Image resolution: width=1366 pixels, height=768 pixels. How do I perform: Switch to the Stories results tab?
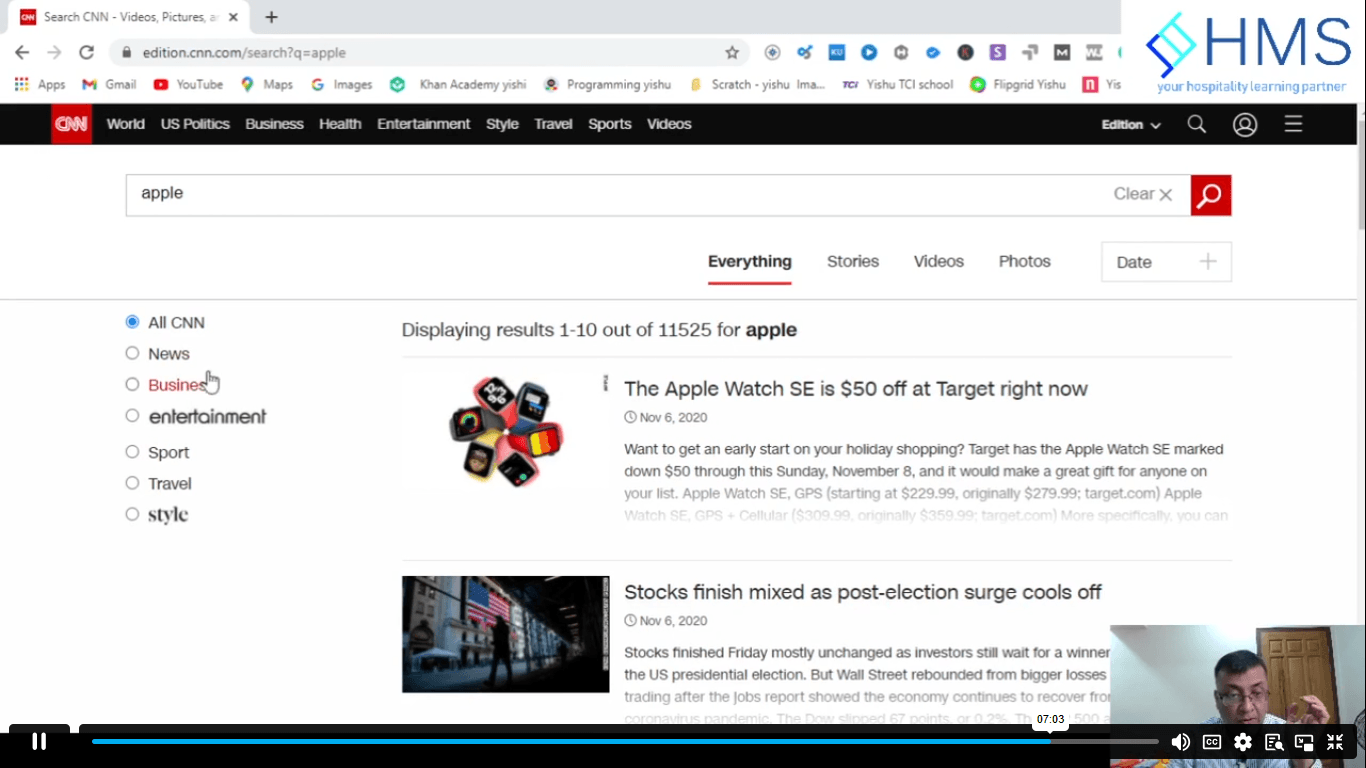853,261
